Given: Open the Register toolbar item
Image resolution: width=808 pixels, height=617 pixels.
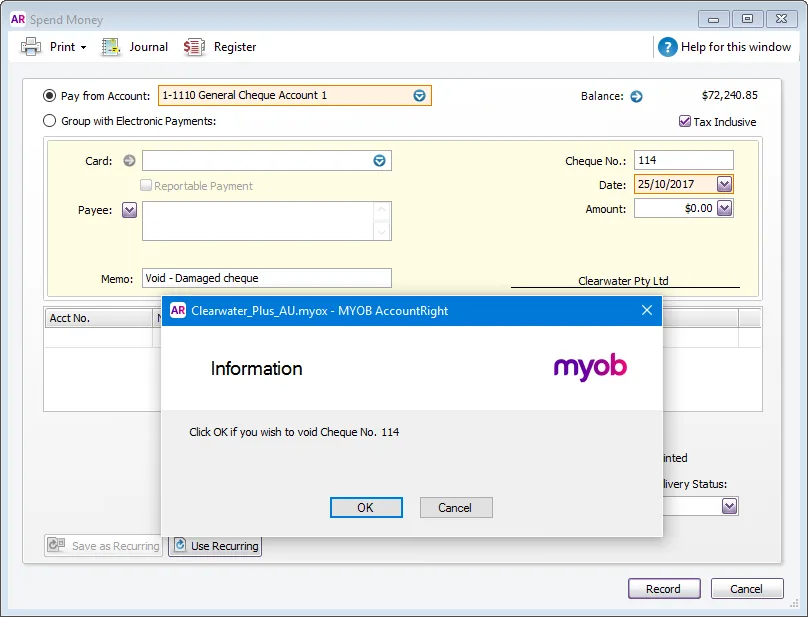Looking at the screenshot, I should (235, 47).
